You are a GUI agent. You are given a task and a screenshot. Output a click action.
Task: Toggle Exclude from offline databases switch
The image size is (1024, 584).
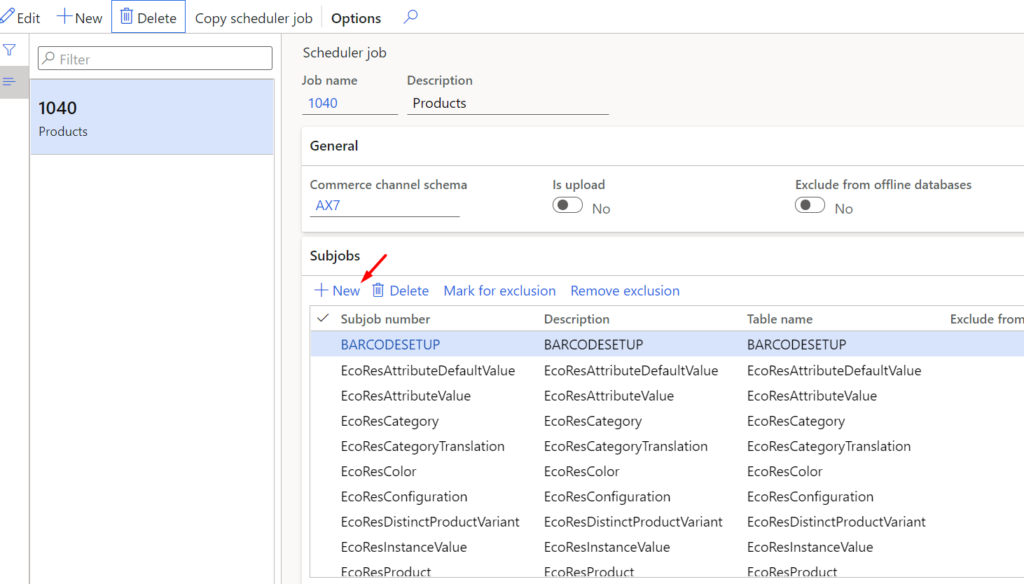(x=810, y=205)
